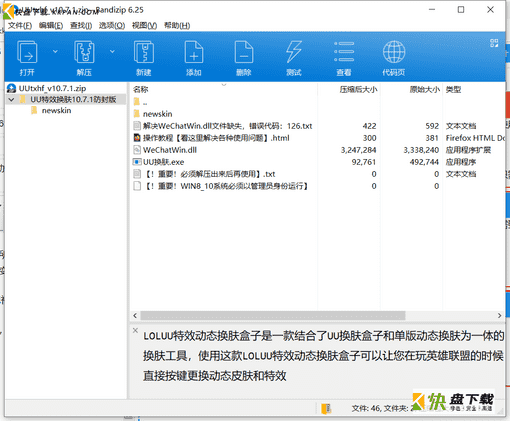Open the Find (查找) menu

tap(81, 26)
